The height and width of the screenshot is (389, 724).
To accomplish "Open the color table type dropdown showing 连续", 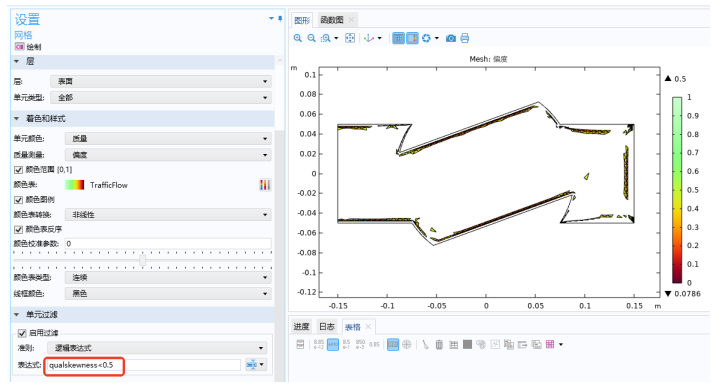I will coord(168,277).
